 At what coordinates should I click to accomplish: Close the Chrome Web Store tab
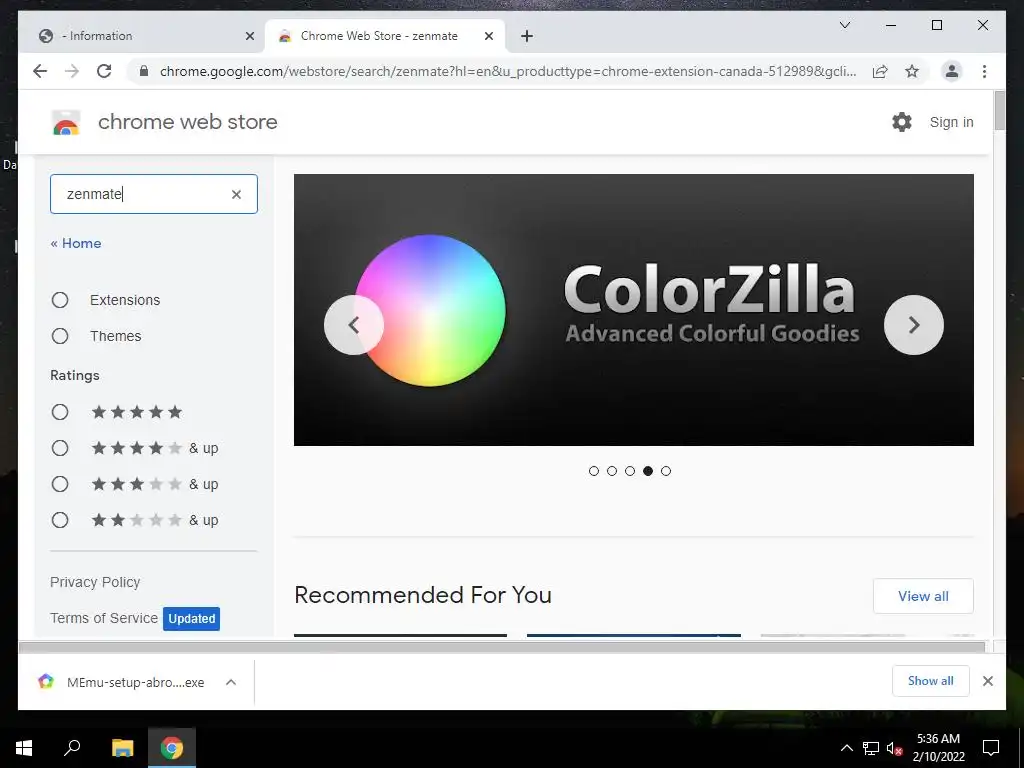[488, 36]
